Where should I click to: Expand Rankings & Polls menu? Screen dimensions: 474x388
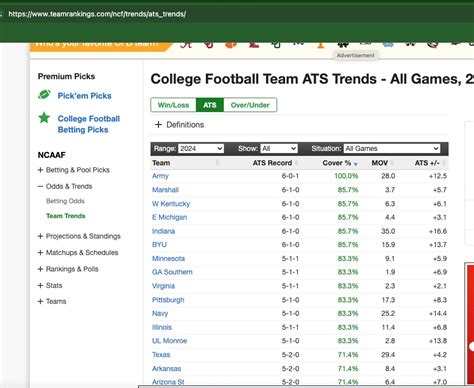pos(68,269)
